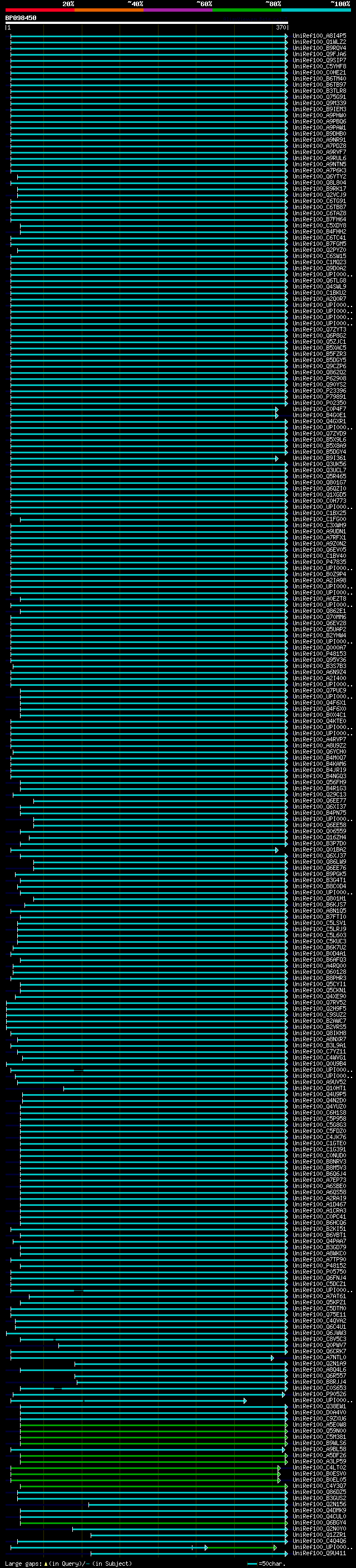The image size is (356, 1568).
Task: Click the cyan ~100% identity color segment
Action: (316, 10)
